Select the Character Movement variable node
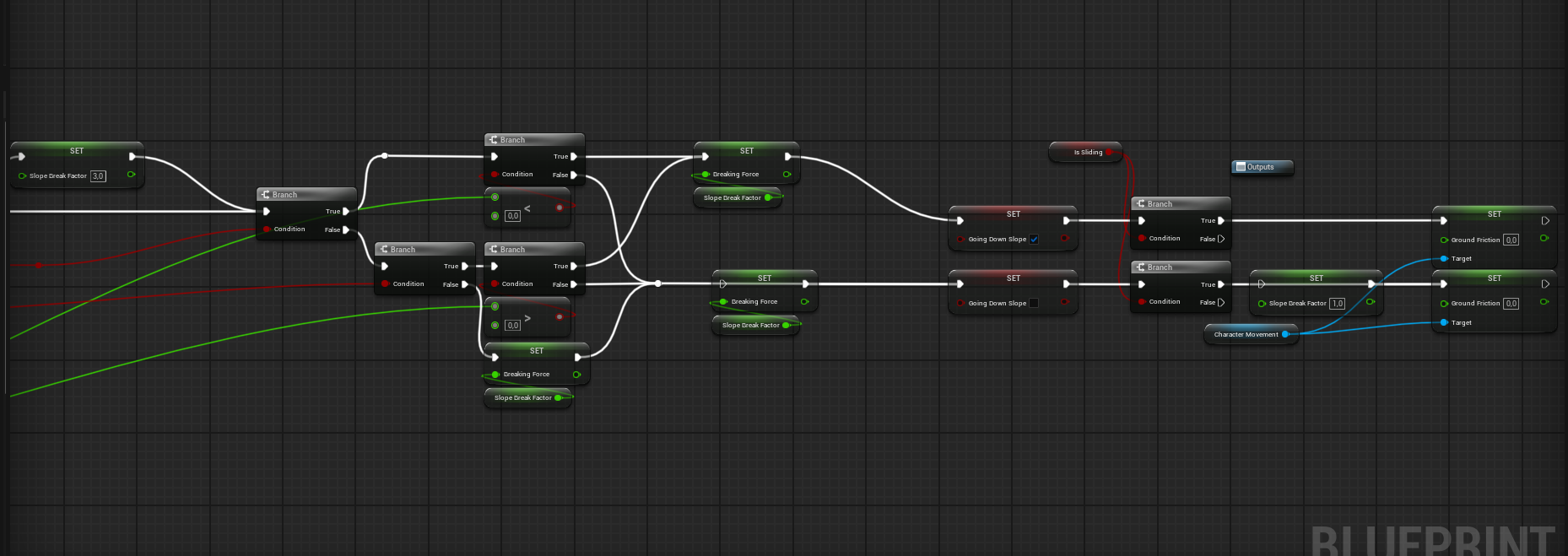1568x556 pixels. coord(1246,335)
